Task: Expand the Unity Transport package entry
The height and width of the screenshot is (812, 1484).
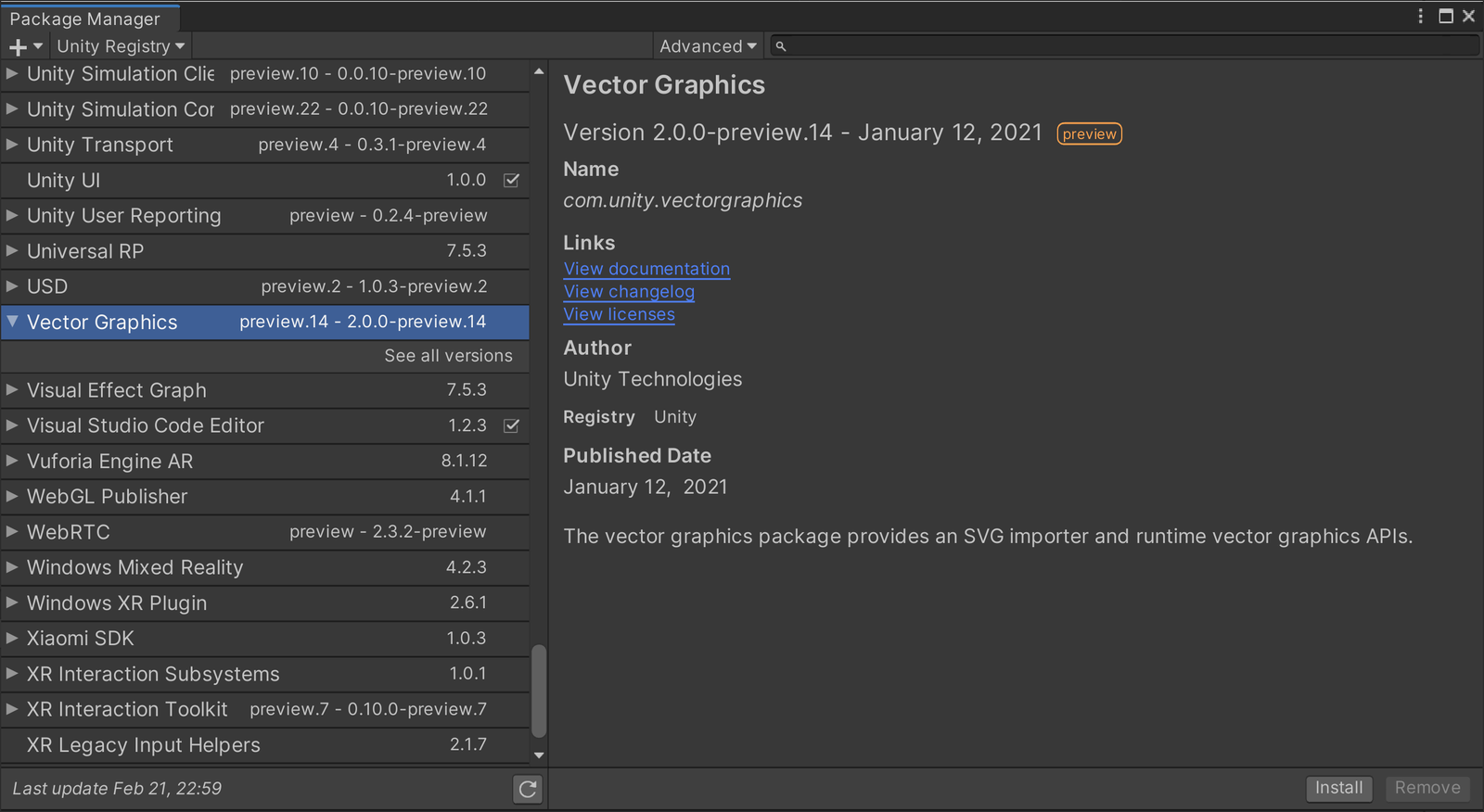Action: pos(12,145)
